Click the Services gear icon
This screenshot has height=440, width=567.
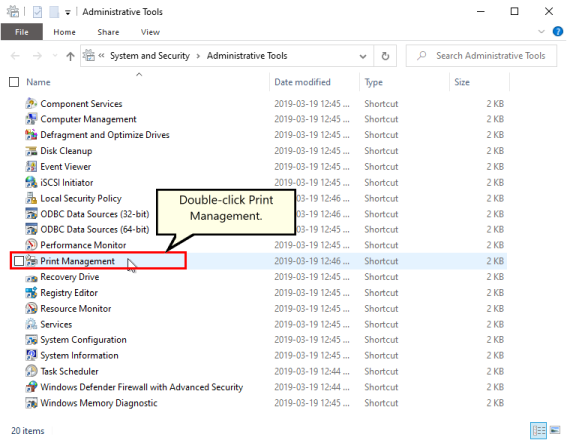(31, 324)
